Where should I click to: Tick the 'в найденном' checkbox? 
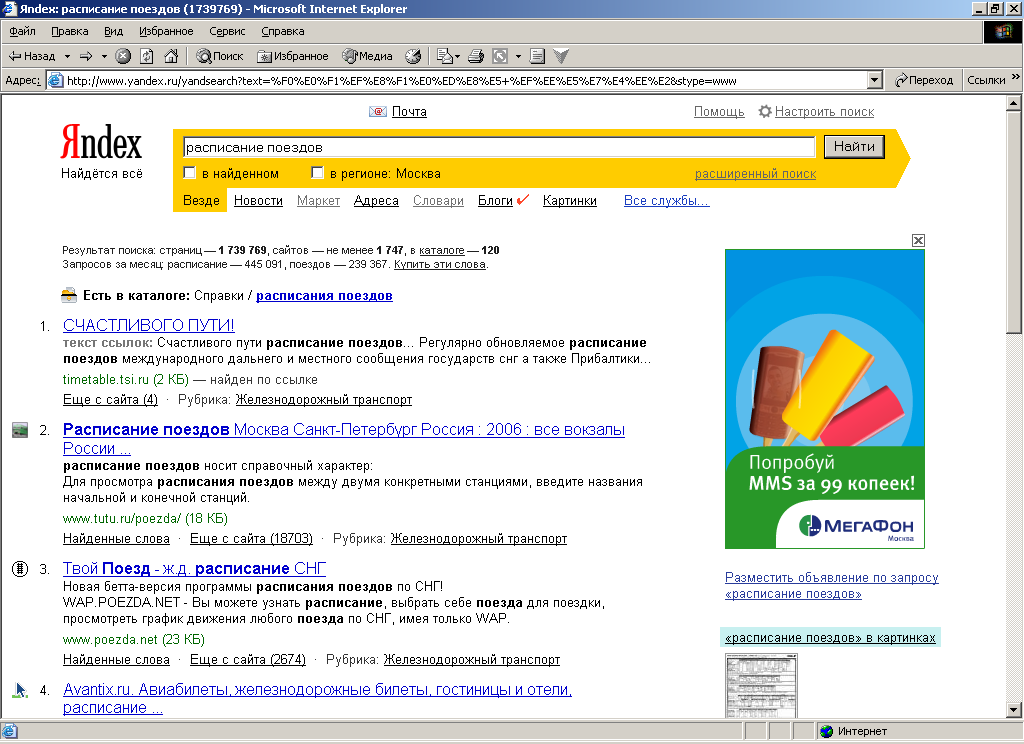coord(189,172)
